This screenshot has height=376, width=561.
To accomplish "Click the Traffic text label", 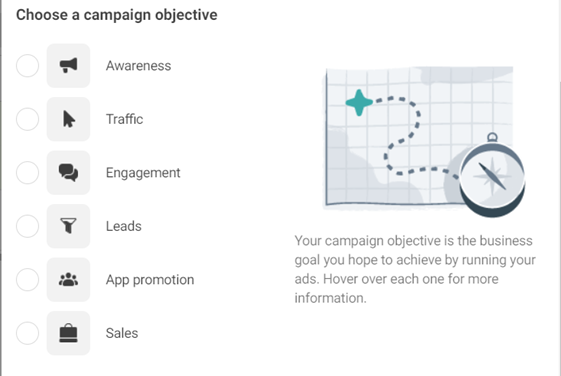I will 125,119.
